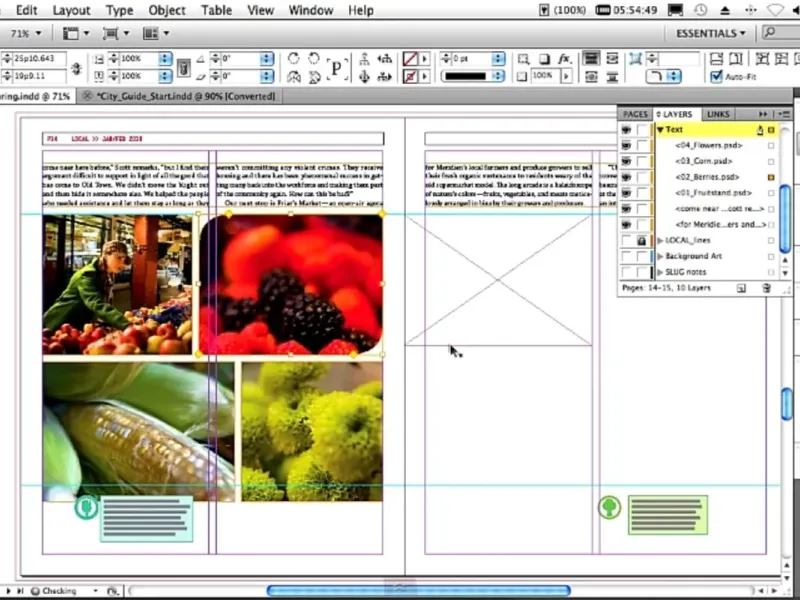Viewport: 800px width, 600px height.
Task: Switch to the LINKS panel tab
Action: pyautogui.click(x=718, y=114)
